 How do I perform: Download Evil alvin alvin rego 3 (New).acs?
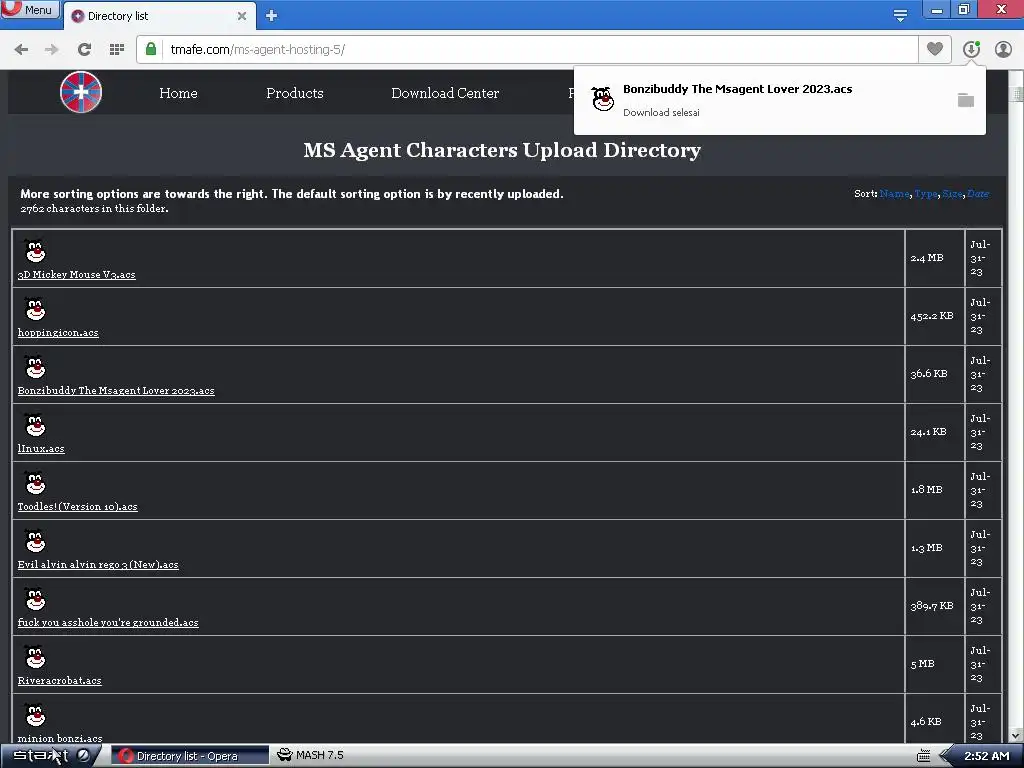point(98,565)
